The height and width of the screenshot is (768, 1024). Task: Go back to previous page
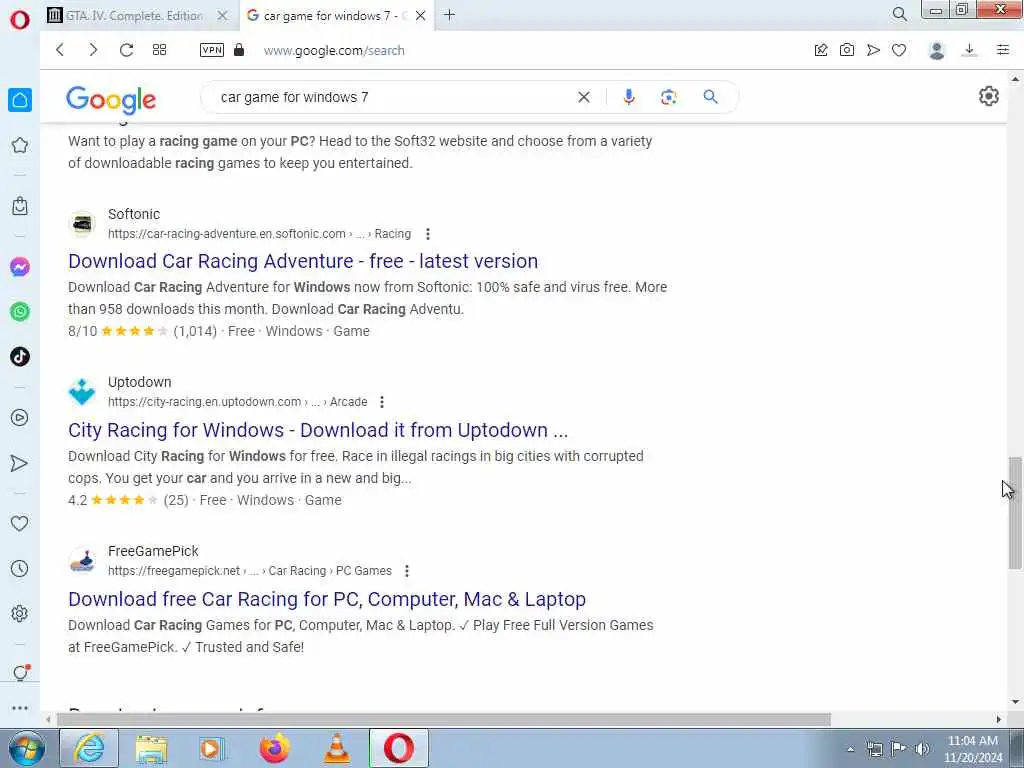coord(60,50)
